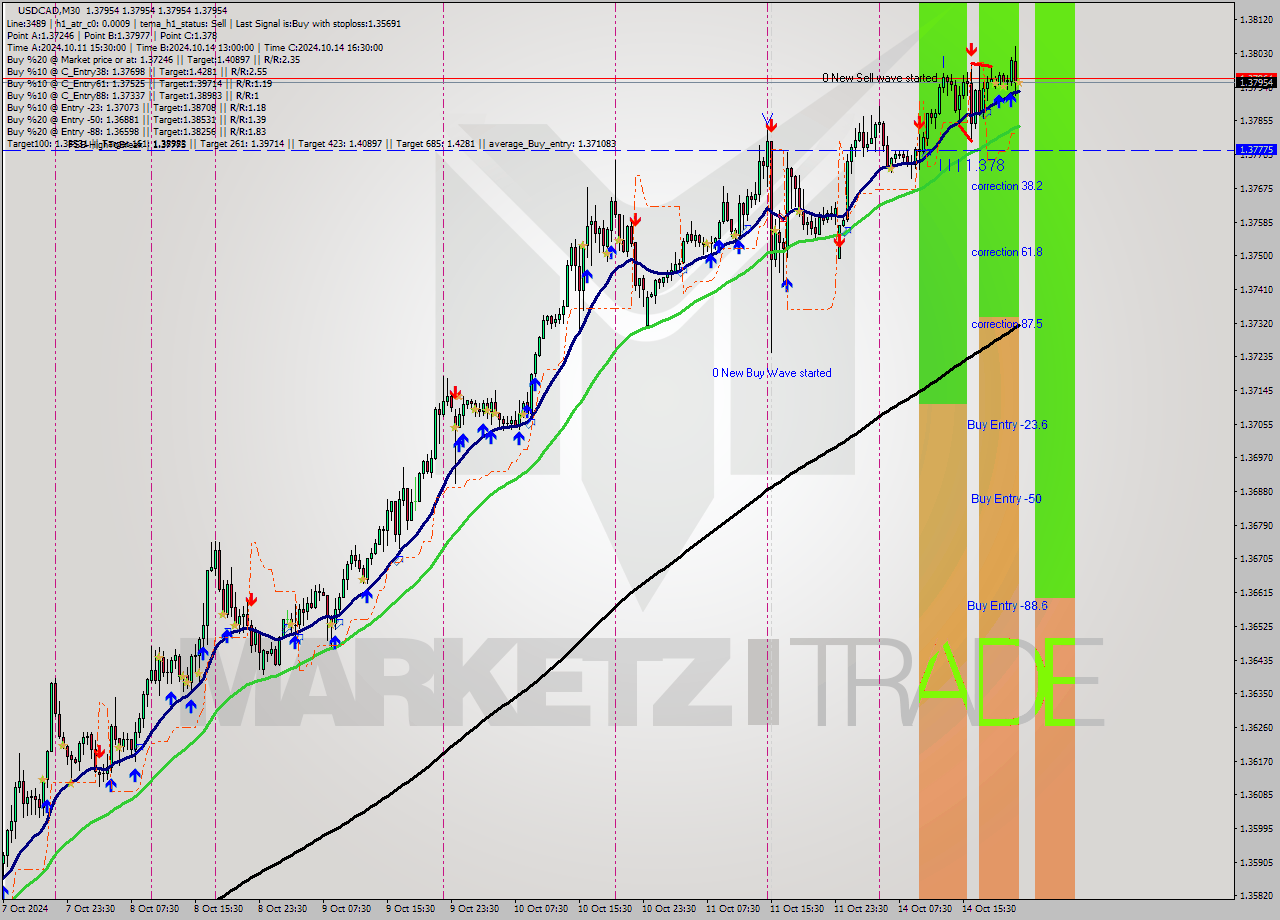Select the '0 New Buy Wave started' label
Viewport: 1280px width, 920px height.
point(771,373)
